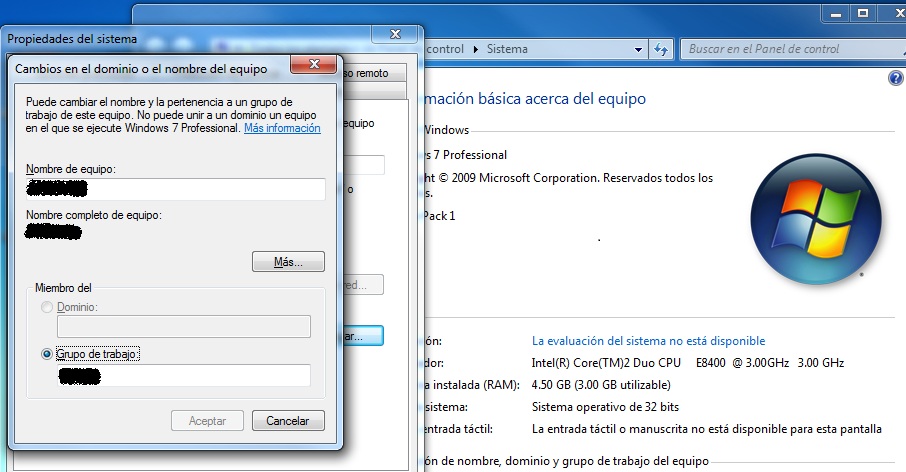Click the refresh icon beside the address bar
The height and width of the screenshot is (472, 906).
click(x=661, y=49)
